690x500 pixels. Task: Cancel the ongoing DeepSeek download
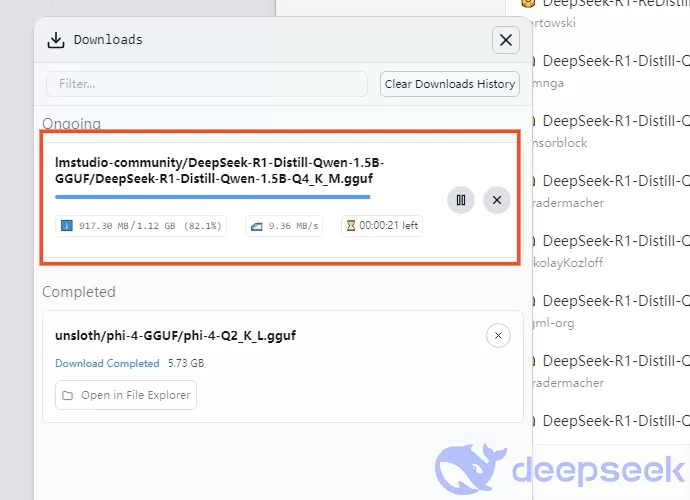coord(497,200)
